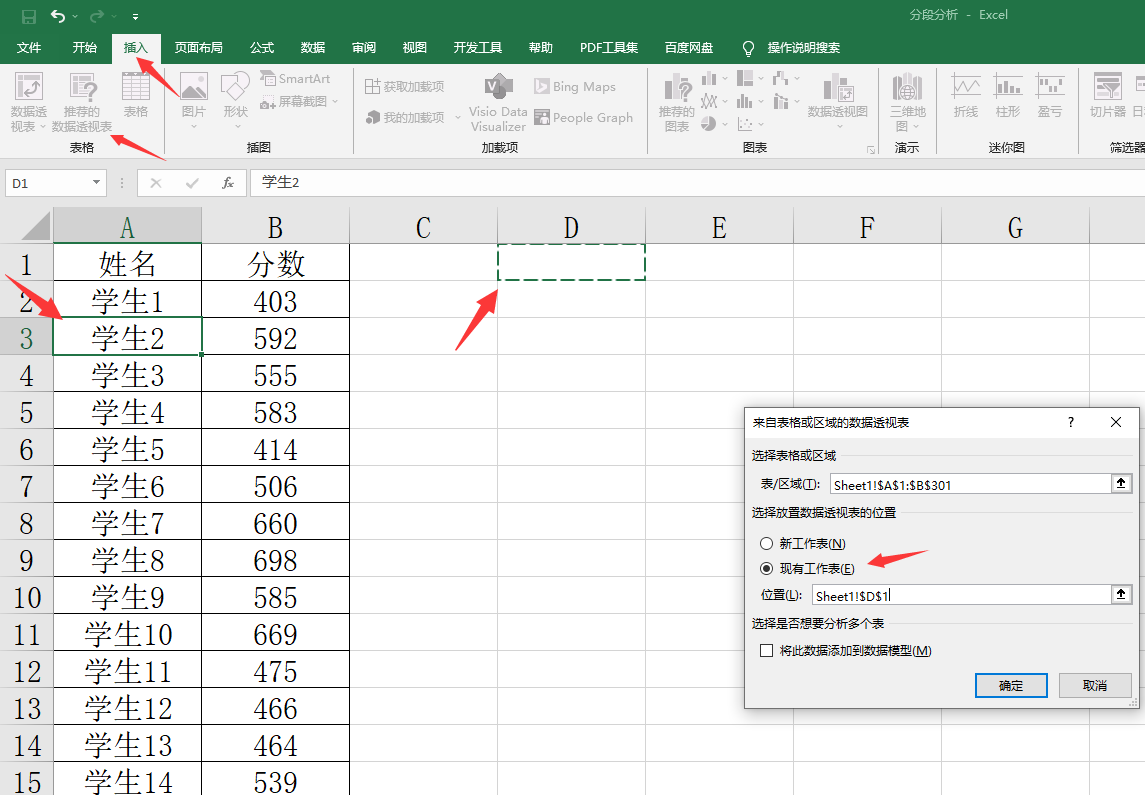Click the 确定 button
This screenshot has height=795, width=1145.
click(1011, 685)
